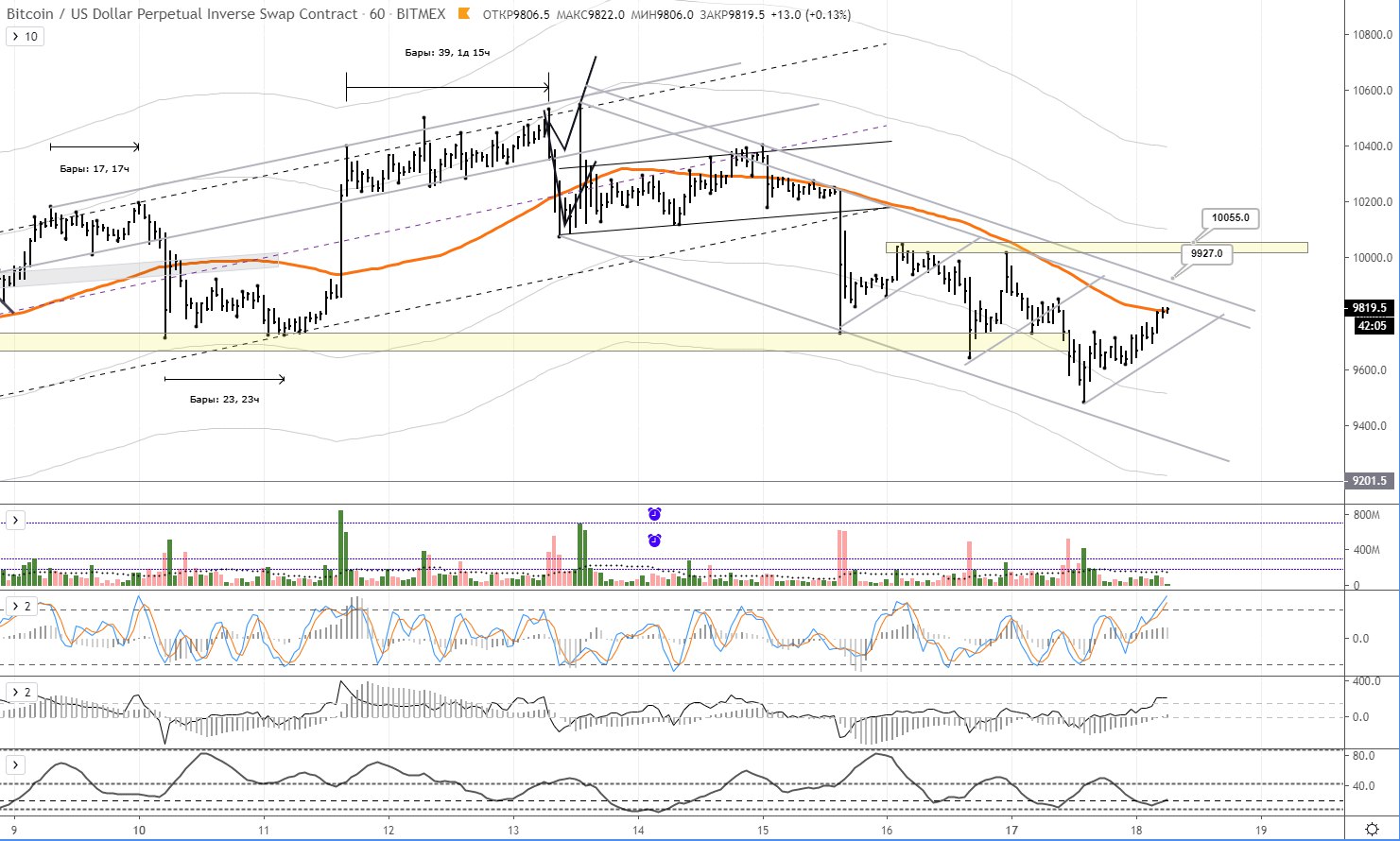
Task: Expand legend of the black histogram pane labeled 2
Action: pyautogui.click(x=21, y=692)
